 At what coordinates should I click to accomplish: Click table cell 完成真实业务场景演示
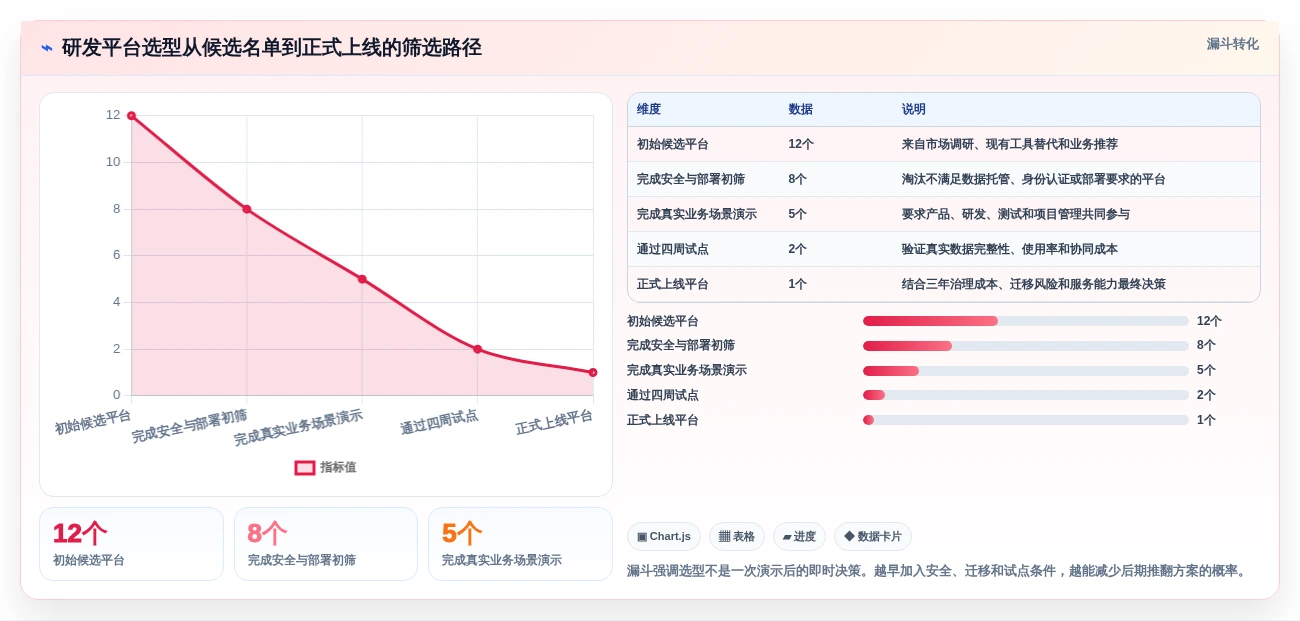pos(697,214)
